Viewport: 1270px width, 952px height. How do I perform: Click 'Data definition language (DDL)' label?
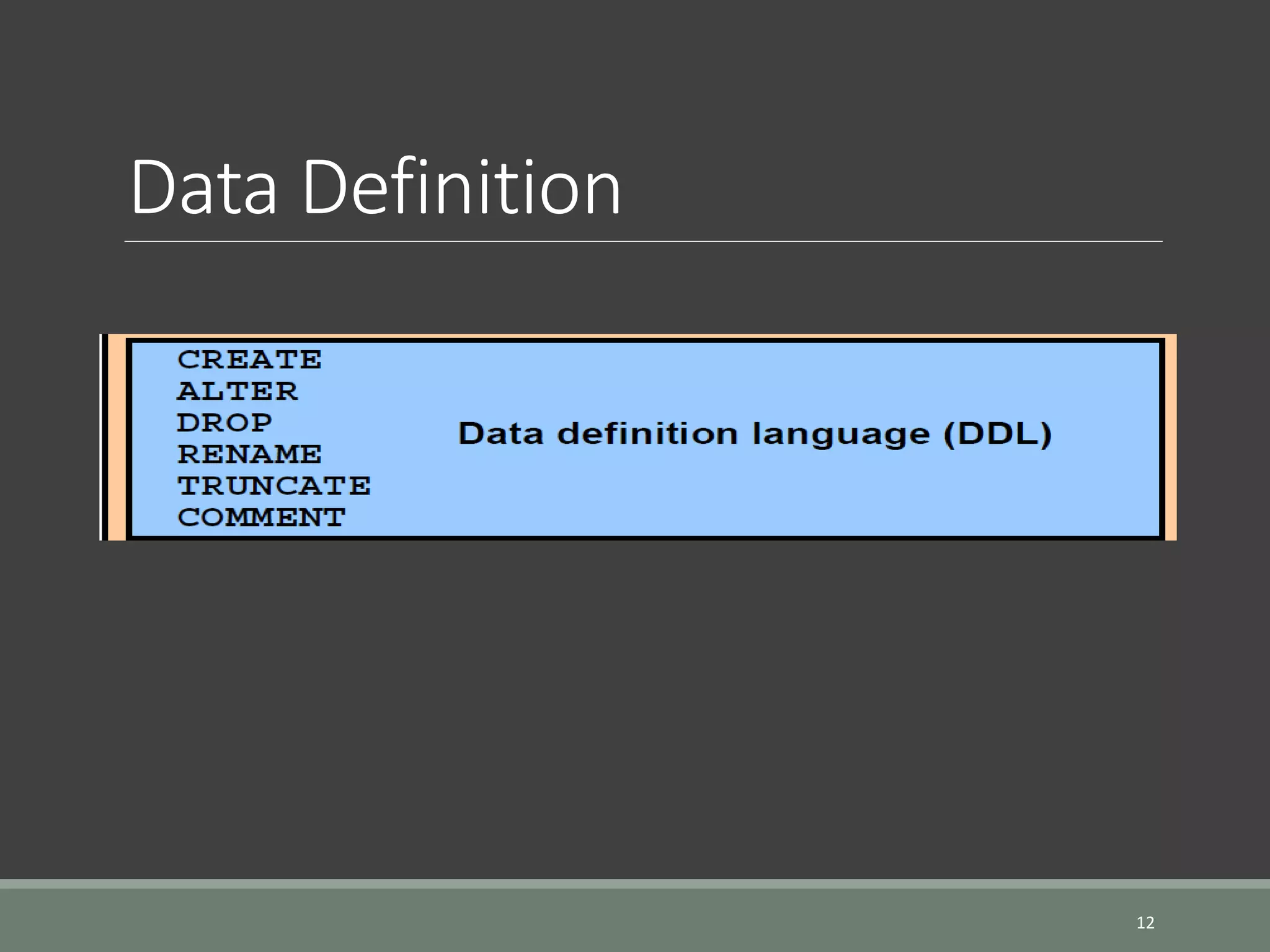[755, 434]
